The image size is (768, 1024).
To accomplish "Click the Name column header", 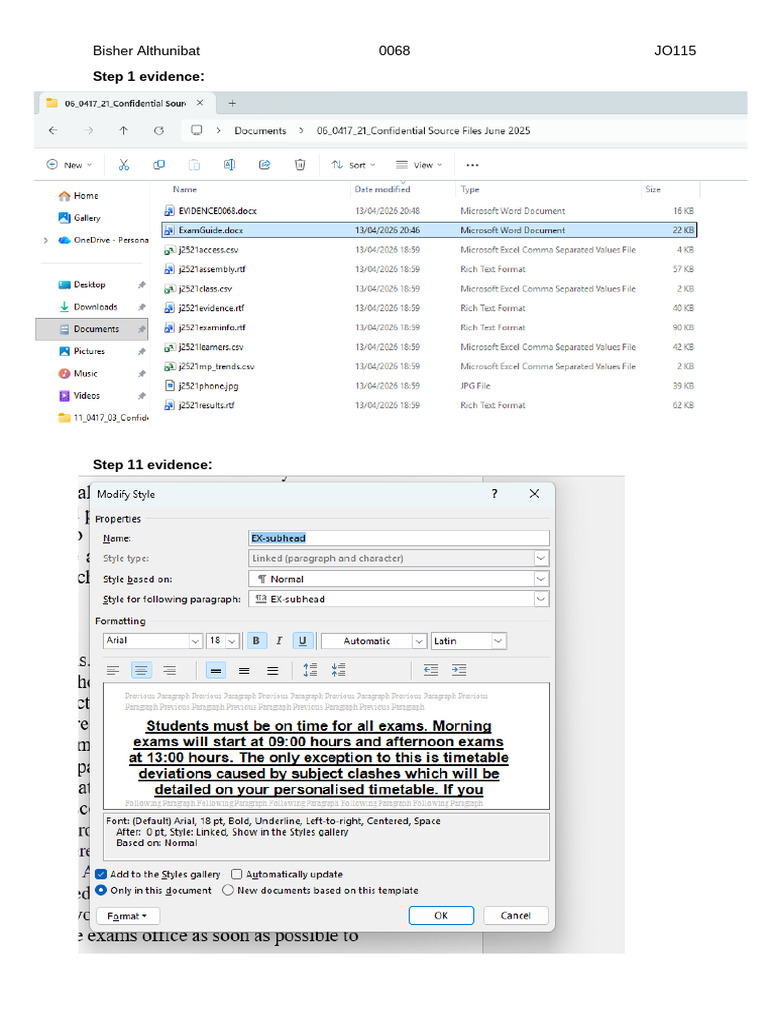I will point(185,189).
